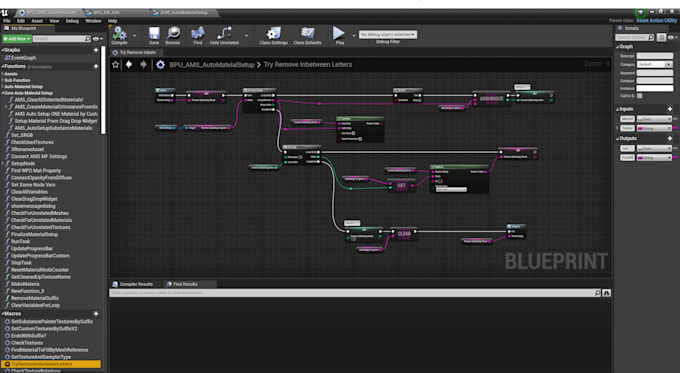
Task: Click BPU_AMS_AutoMatelalSetup in breadcrumb
Action: coord(212,65)
